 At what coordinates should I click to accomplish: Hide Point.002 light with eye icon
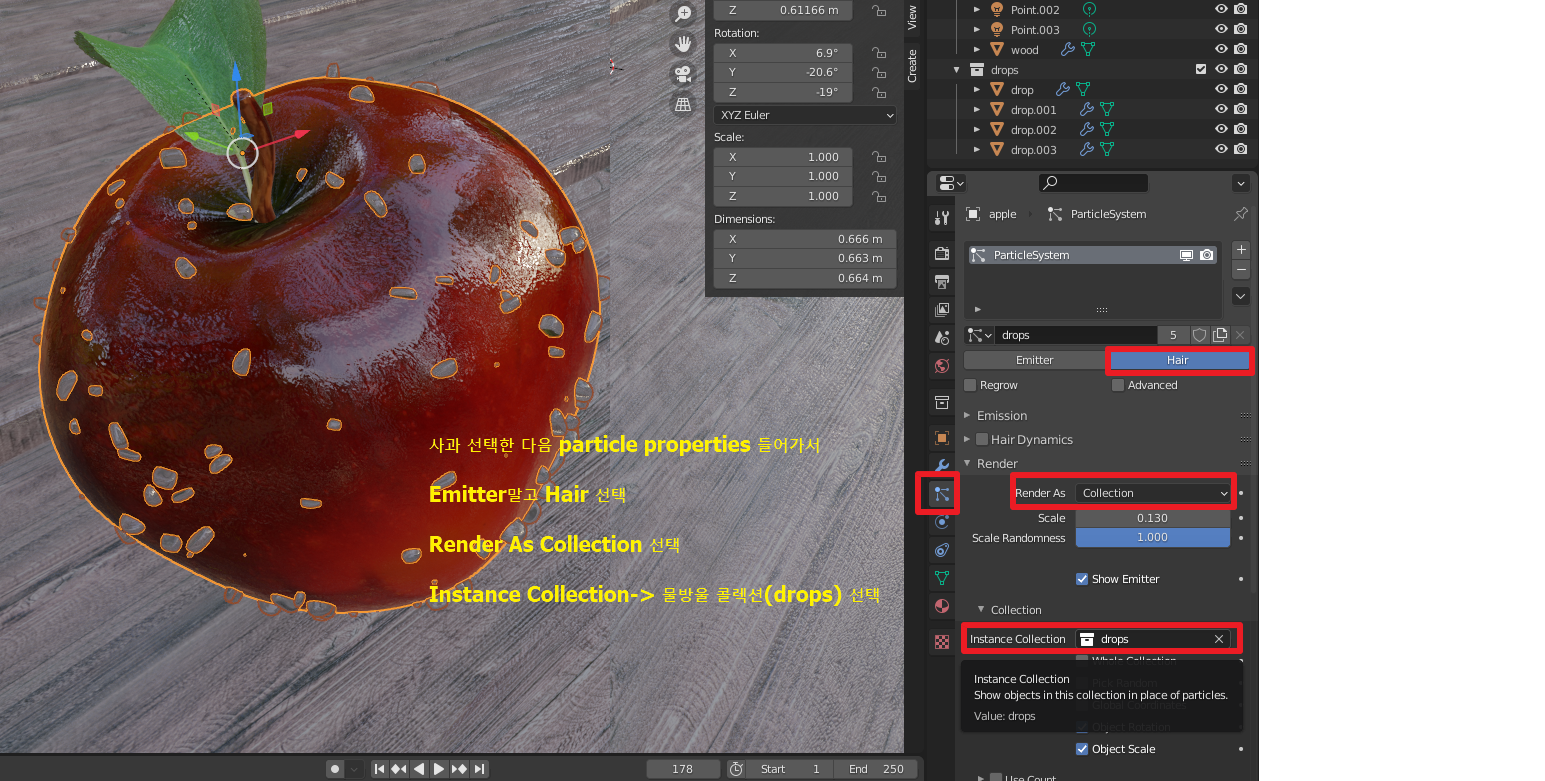coord(1221,9)
